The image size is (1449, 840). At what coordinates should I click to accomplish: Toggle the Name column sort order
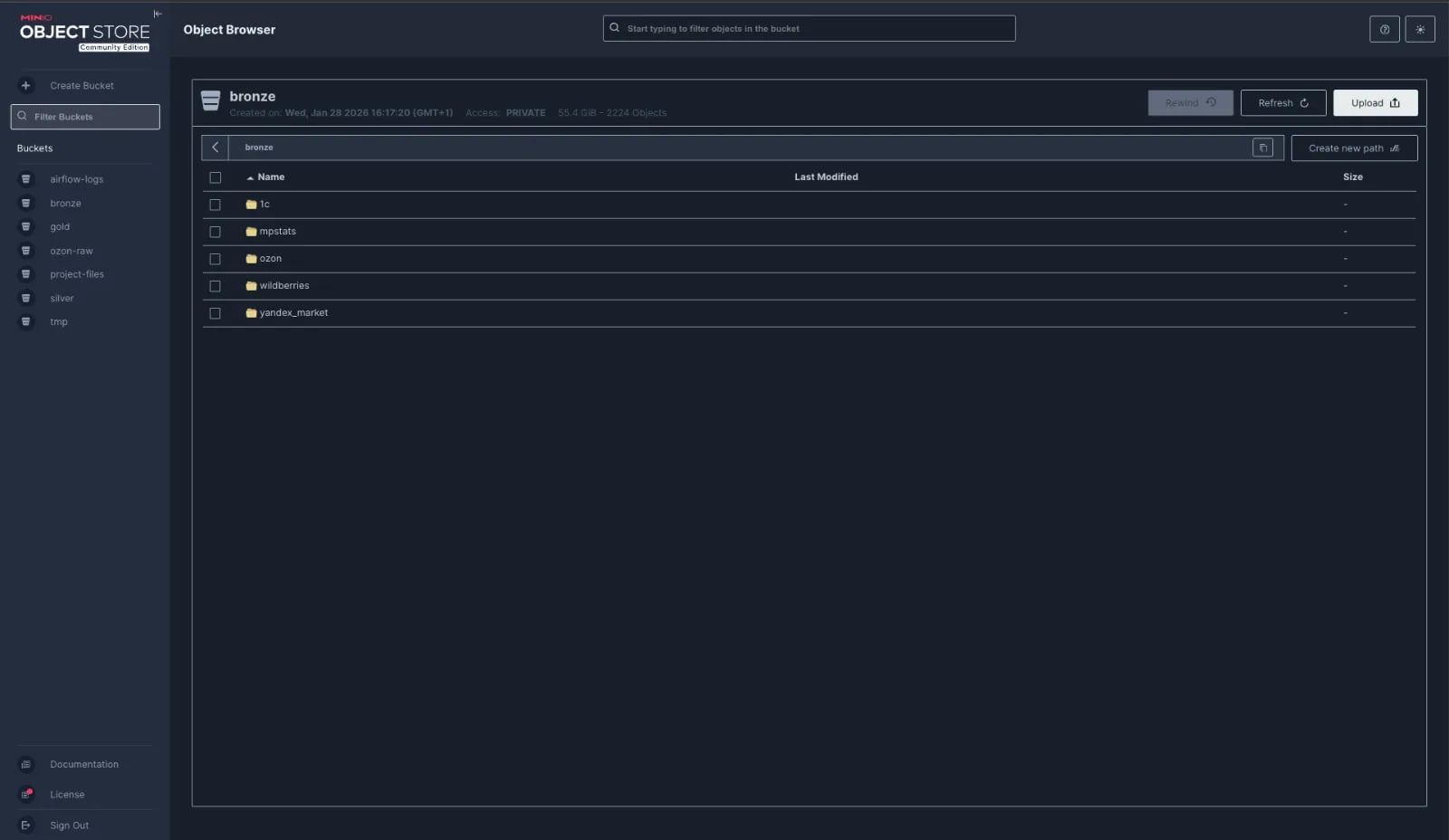tap(269, 177)
